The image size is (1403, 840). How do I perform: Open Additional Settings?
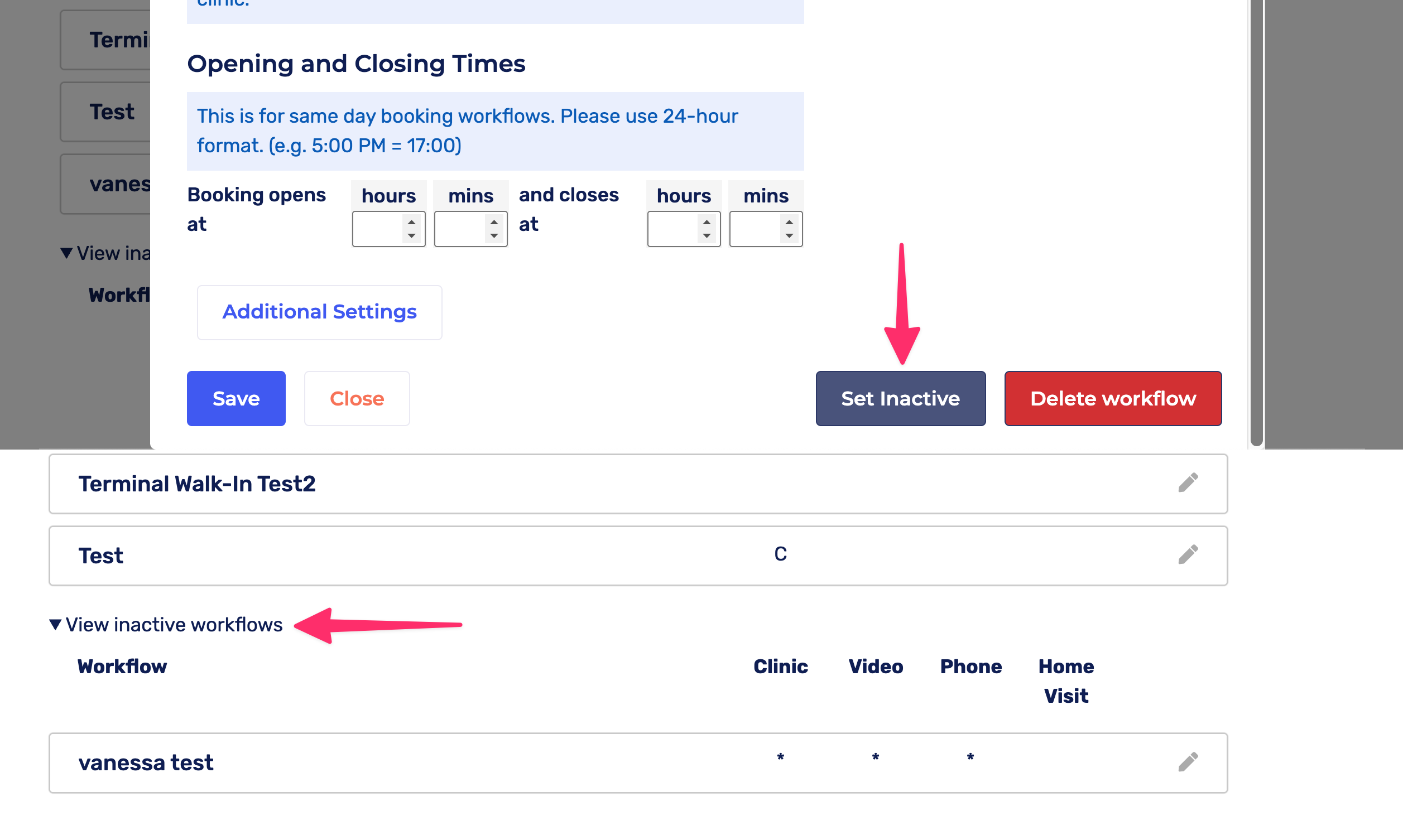(x=319, y=312)
